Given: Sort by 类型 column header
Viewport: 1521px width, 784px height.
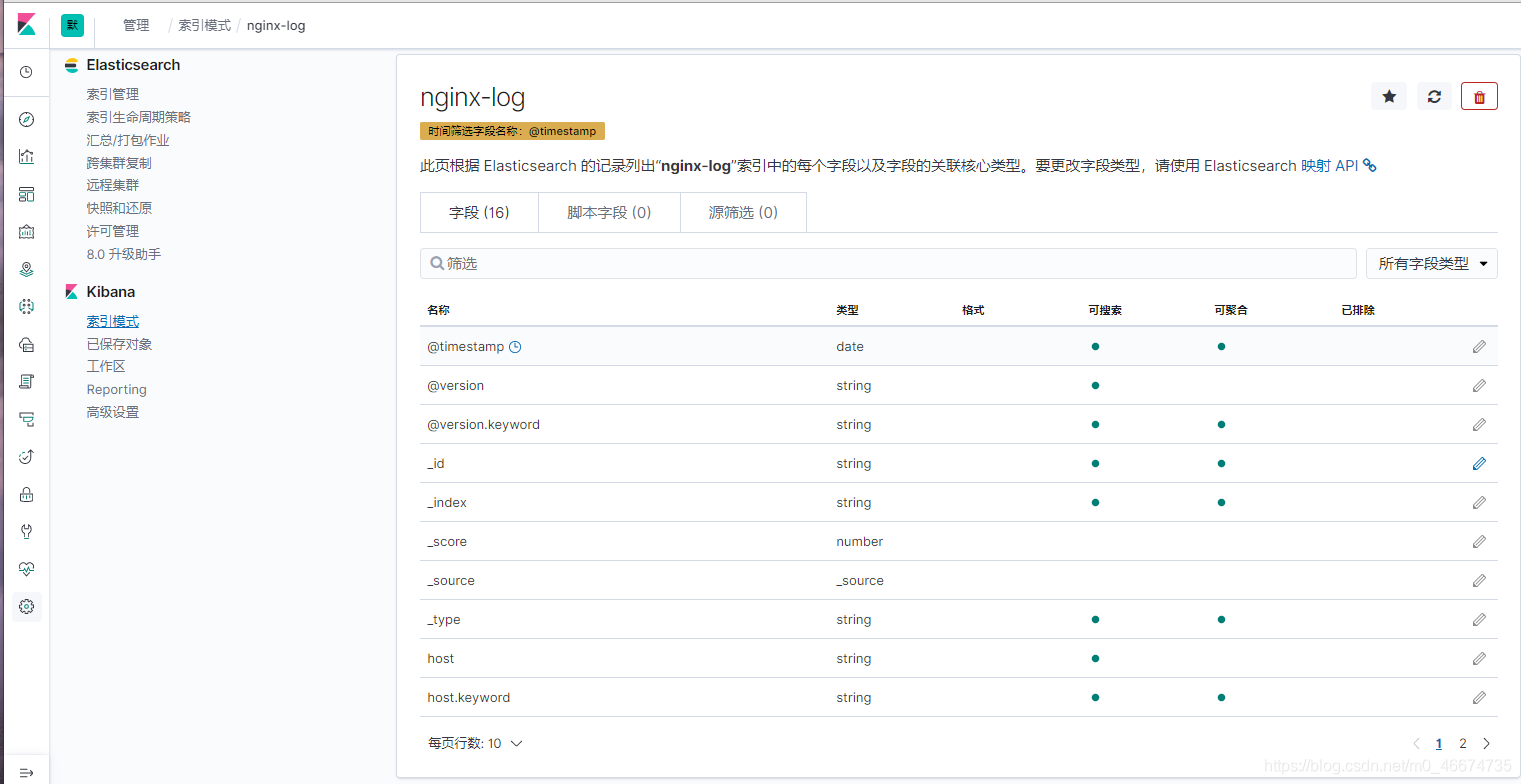Looking at the screenshot, I should [847, 310].
